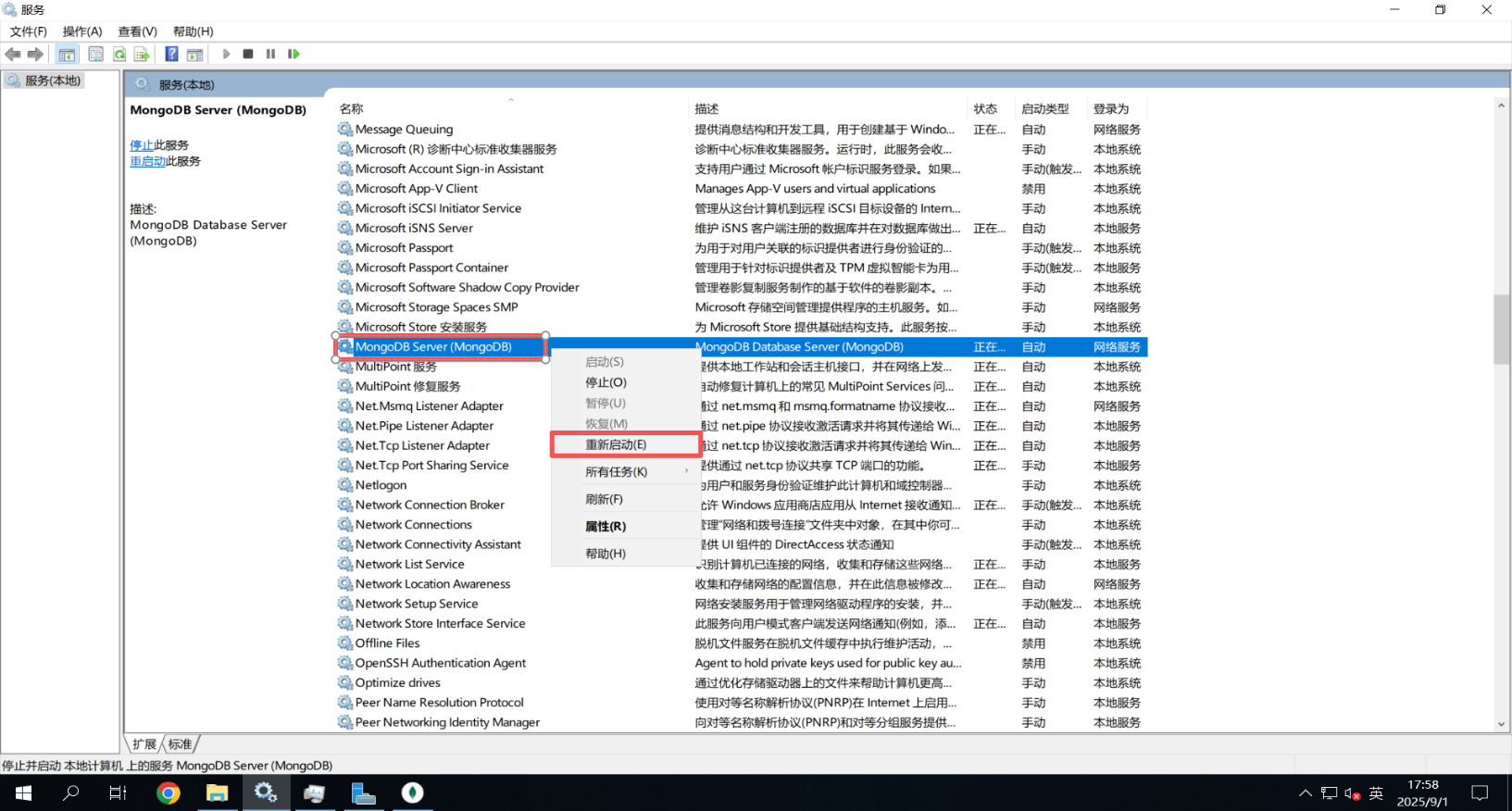This screenshot has width=1512, height=811.
Task: Click the Stop Service square icon
Action: coord(248,54)
